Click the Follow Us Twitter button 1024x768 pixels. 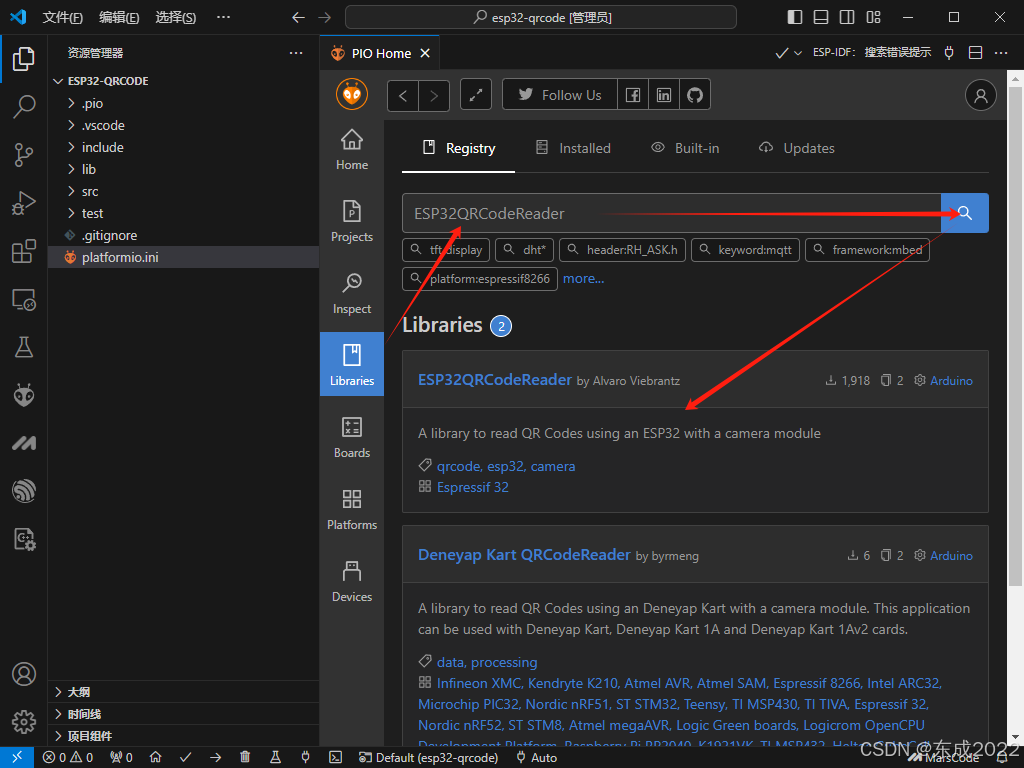click(x=560, y=95)
